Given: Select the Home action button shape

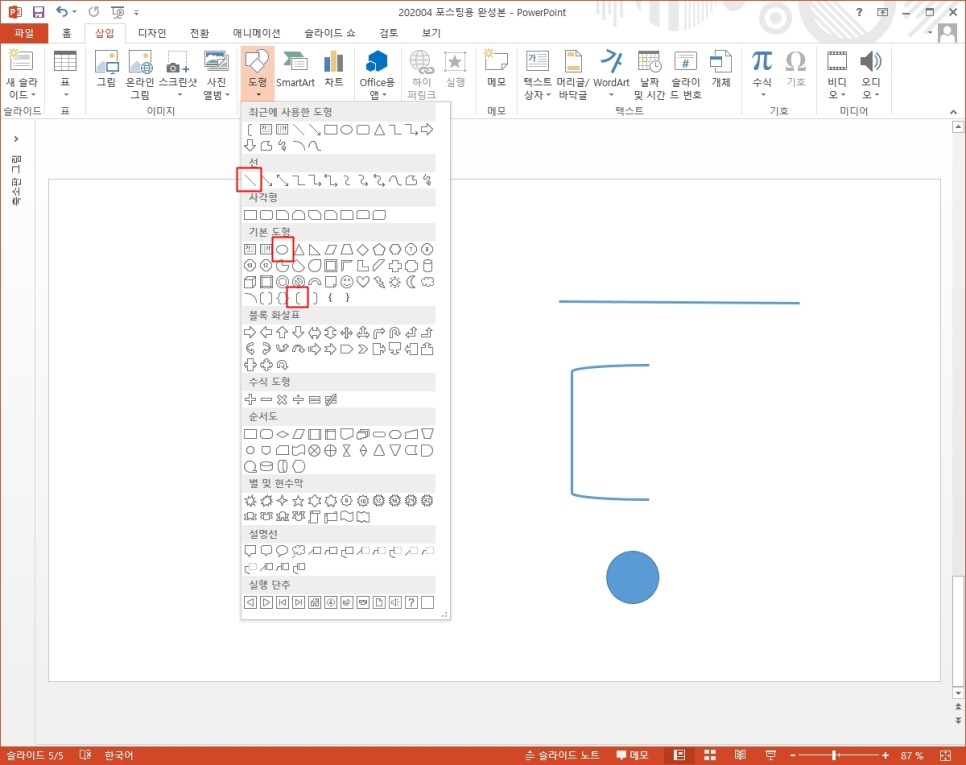Looking at the screenshot, I should [x=314, y=602].
